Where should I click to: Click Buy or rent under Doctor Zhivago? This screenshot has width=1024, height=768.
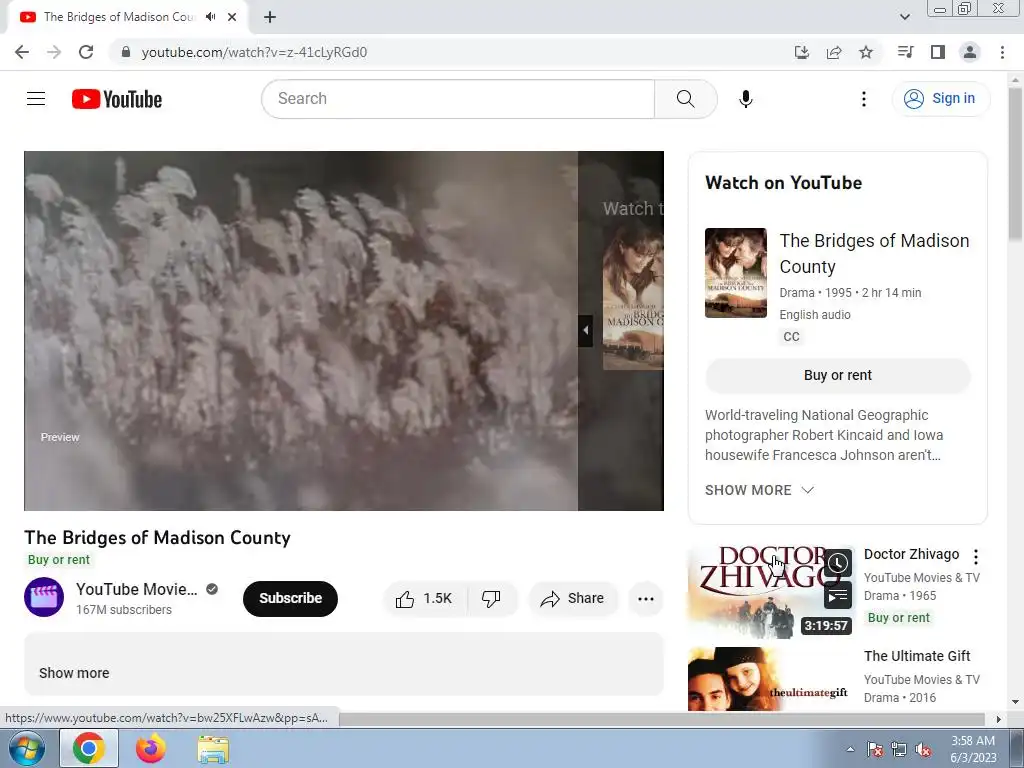(x=899, y=618)
